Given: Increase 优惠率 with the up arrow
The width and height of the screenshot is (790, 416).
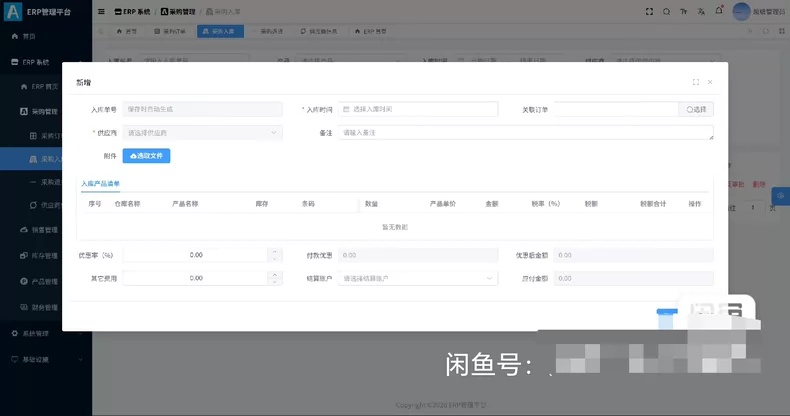Looking at the screenshot, I should pyautogui.click(x=275, y=251).
